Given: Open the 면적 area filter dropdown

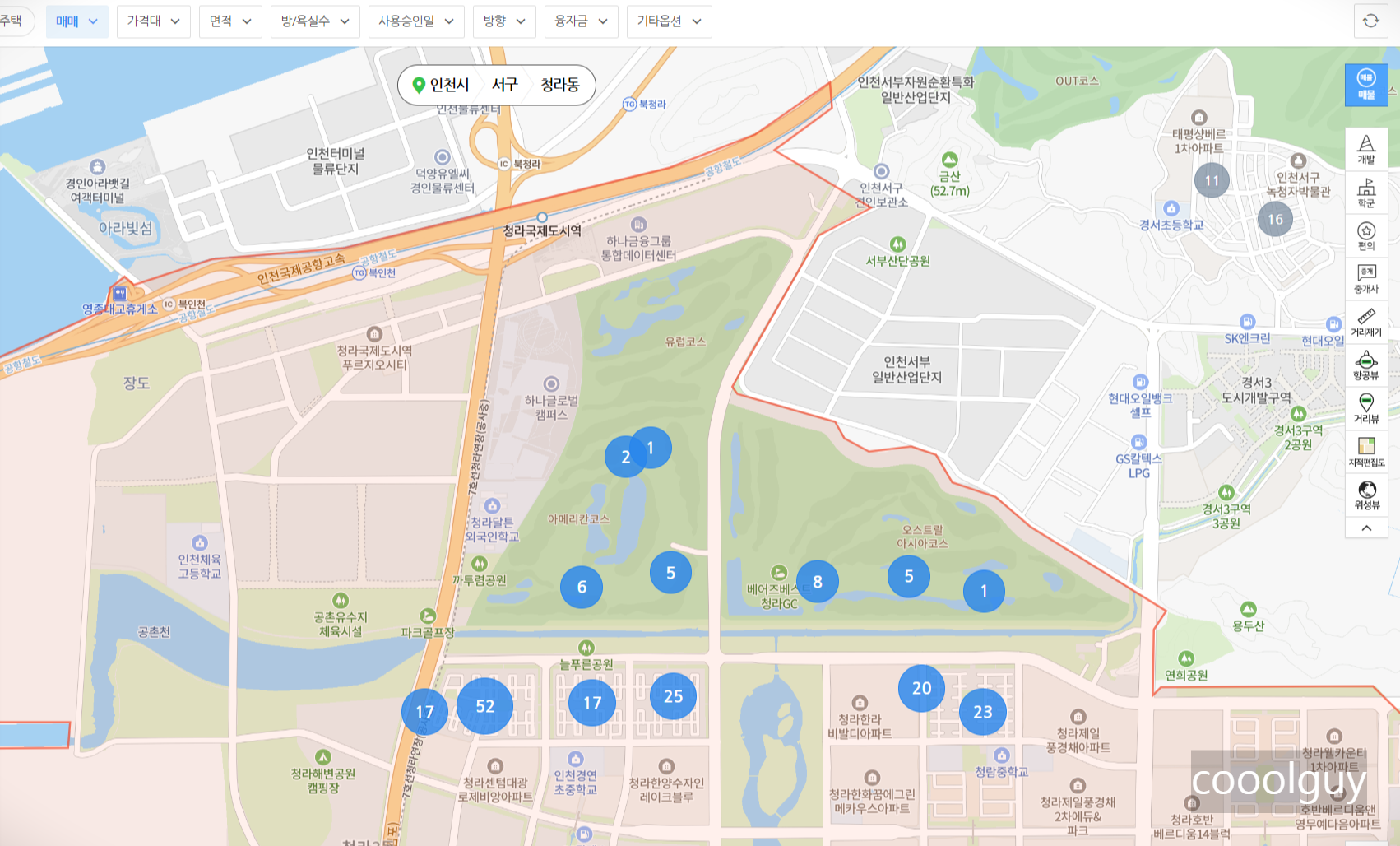Looking at the screenshot, I should 230,21.
